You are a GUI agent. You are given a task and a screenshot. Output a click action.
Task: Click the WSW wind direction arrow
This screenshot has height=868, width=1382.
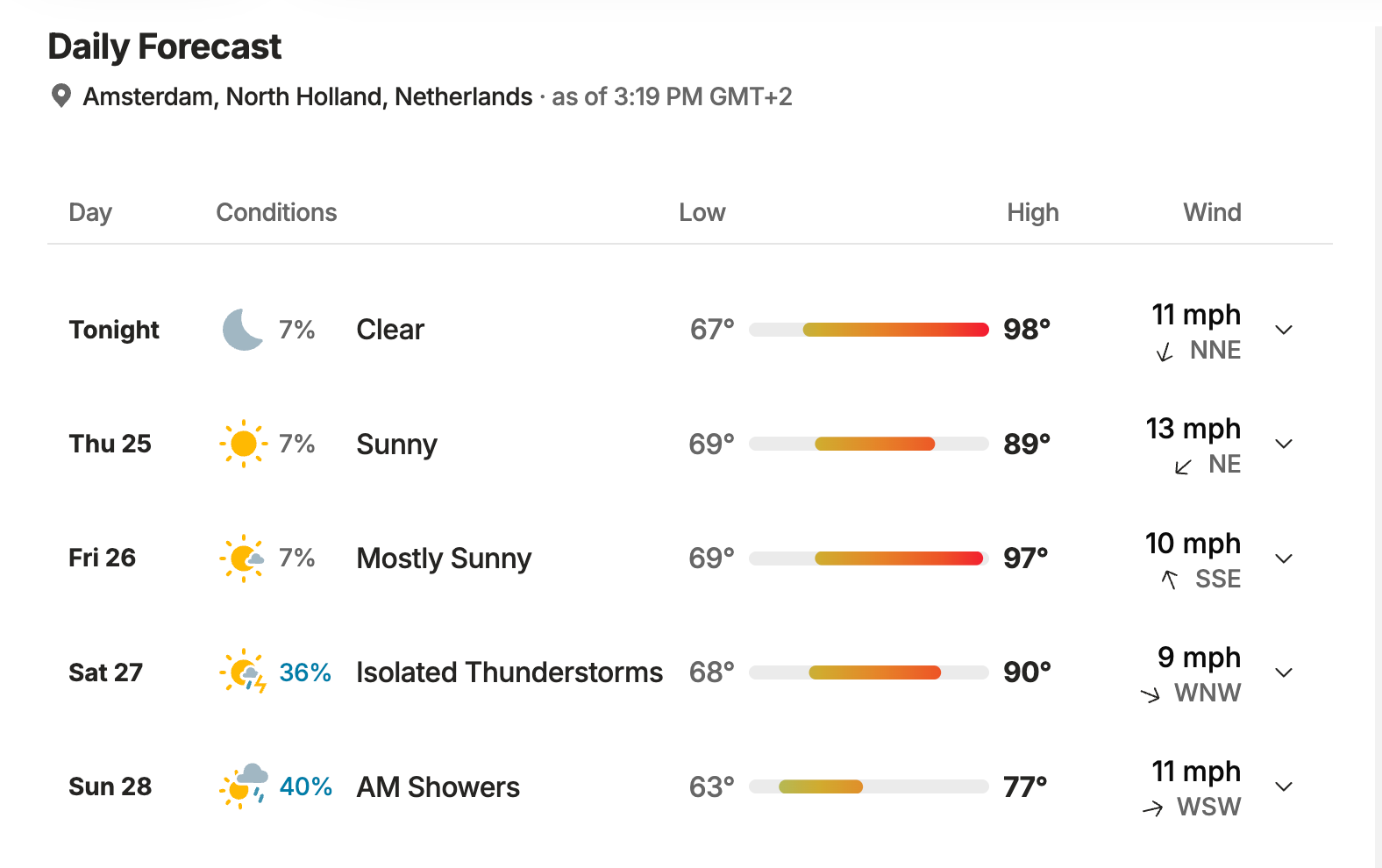tap(1153, 808)
